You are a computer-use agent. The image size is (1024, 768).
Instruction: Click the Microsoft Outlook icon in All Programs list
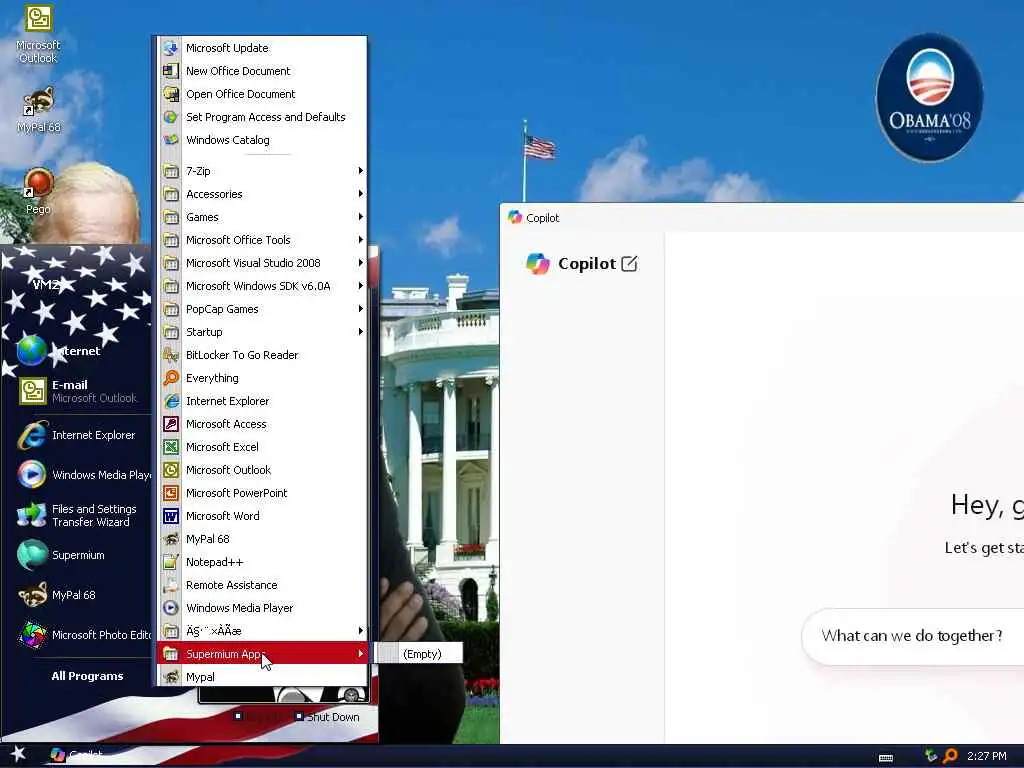170,470
